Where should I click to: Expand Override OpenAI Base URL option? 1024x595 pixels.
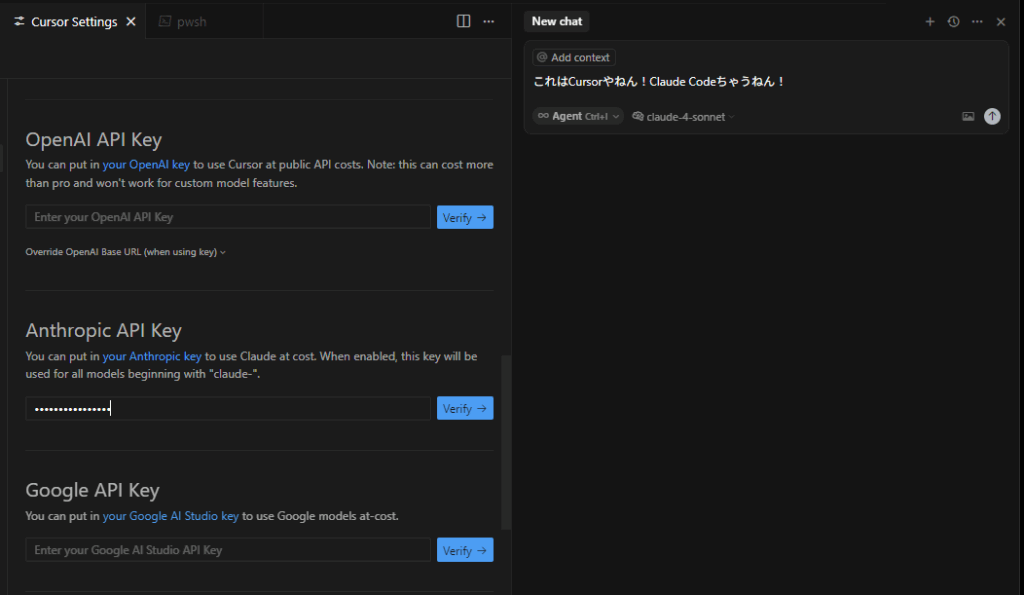pyautogui.click(x=125, y=252)
